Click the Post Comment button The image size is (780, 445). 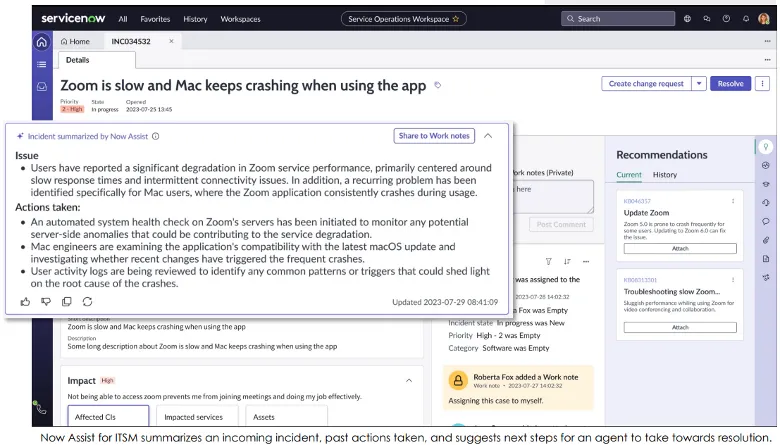coord(561,225)
